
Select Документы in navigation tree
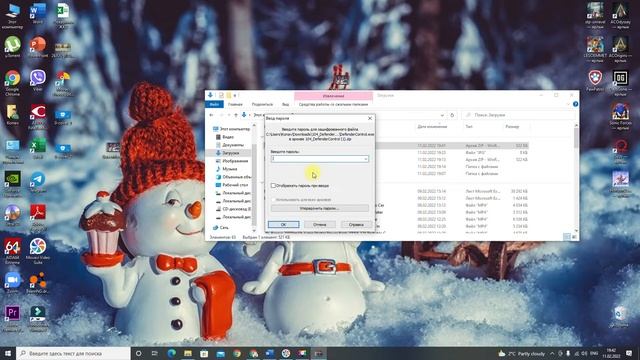point(233,145)
